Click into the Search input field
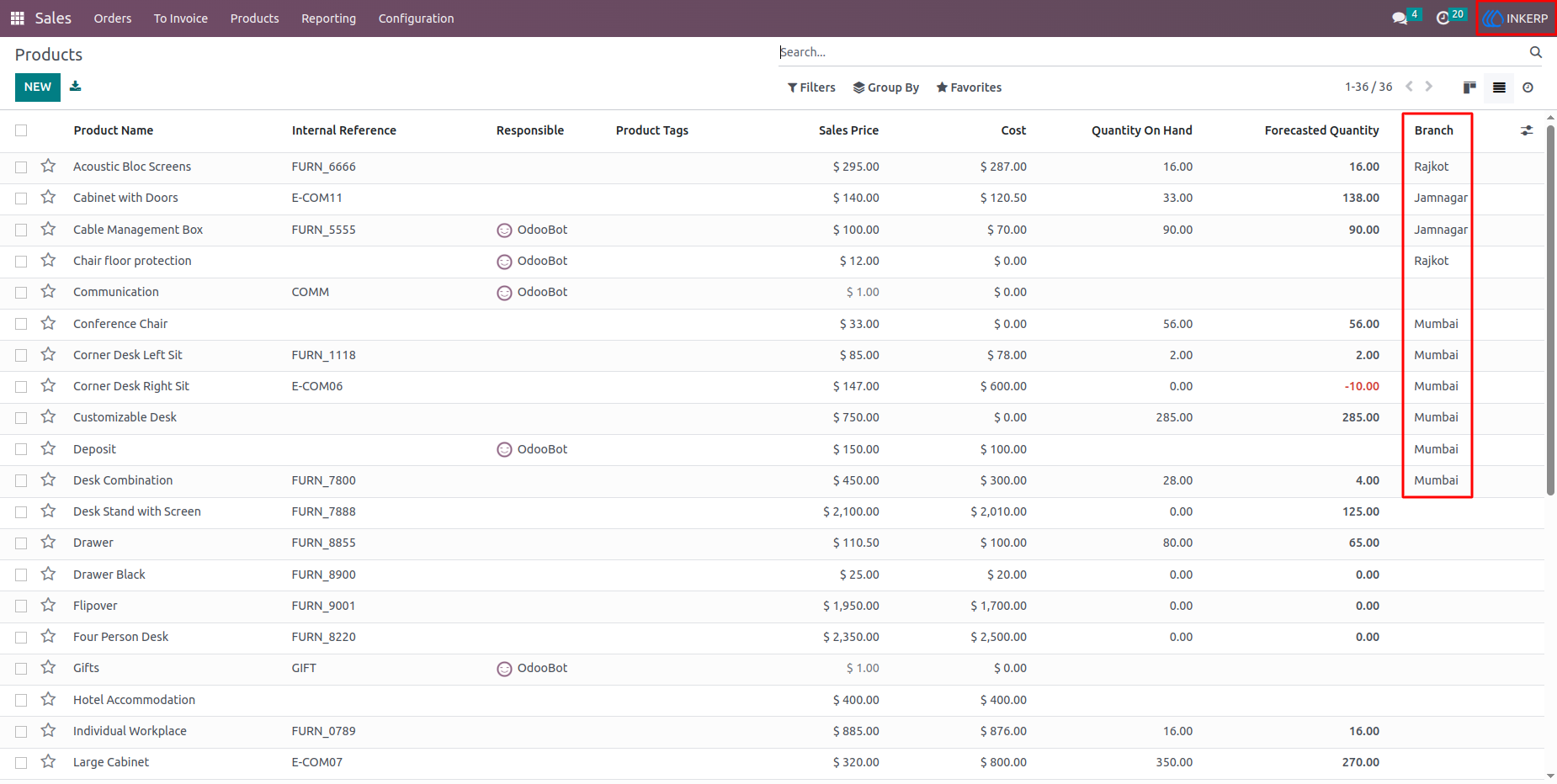 tap(1149, 52)
